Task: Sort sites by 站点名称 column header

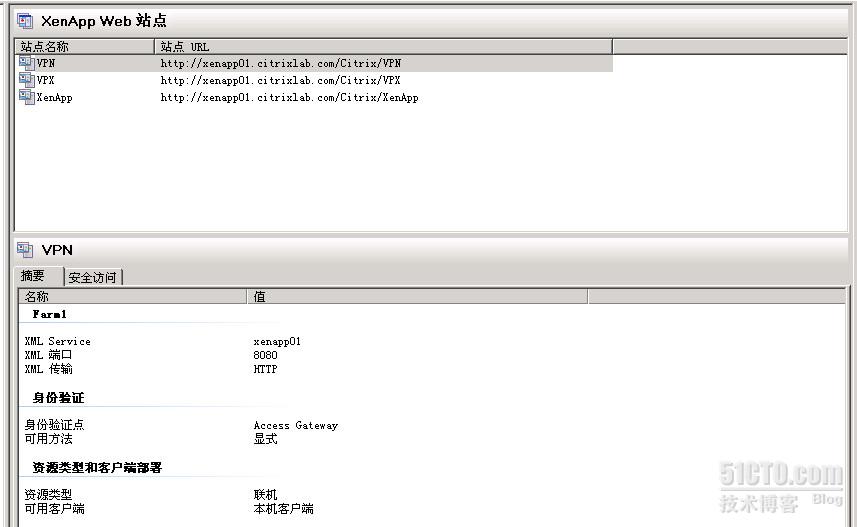Action: pyautogui.click(x=85, y=46)
